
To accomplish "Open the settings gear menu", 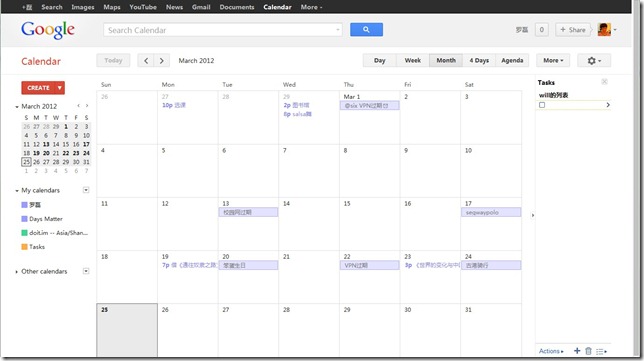I will 594,61.
